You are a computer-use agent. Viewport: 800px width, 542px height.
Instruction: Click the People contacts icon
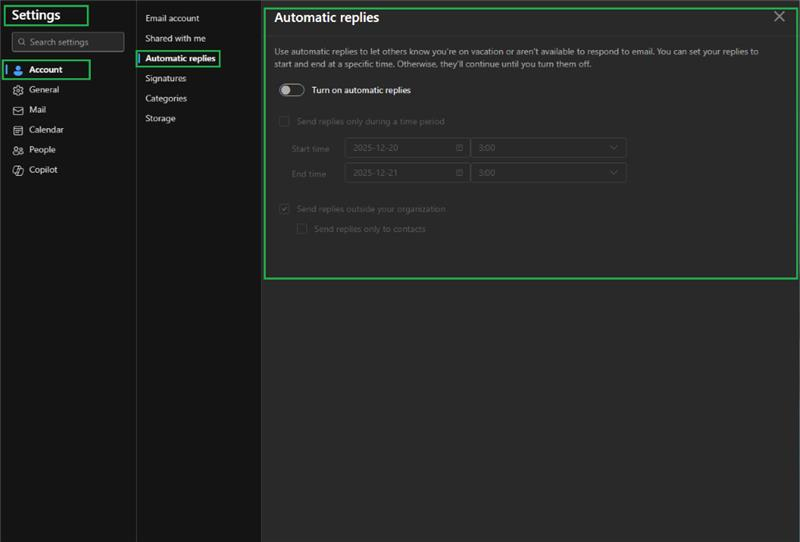[x=18, y=150]
